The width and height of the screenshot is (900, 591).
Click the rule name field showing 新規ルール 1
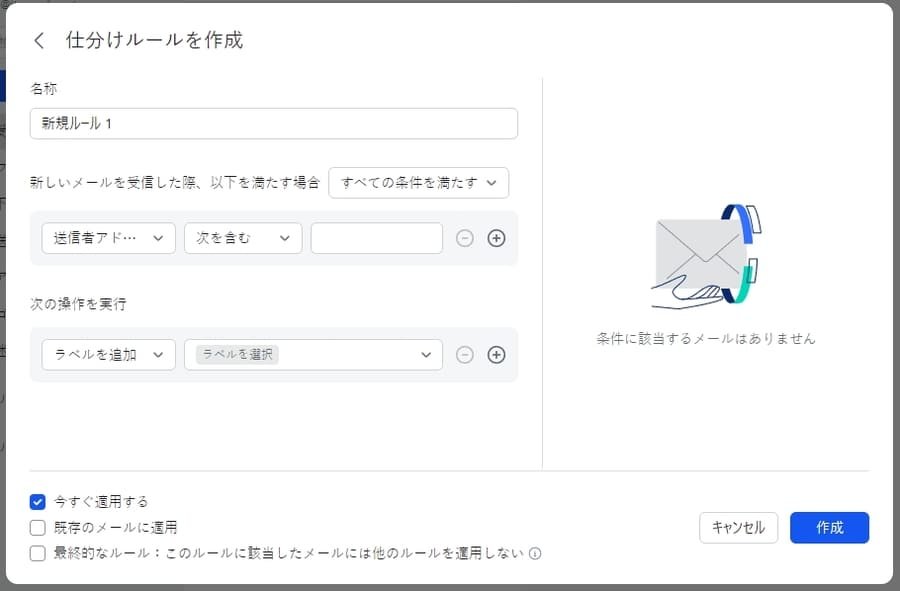[273, 123]
